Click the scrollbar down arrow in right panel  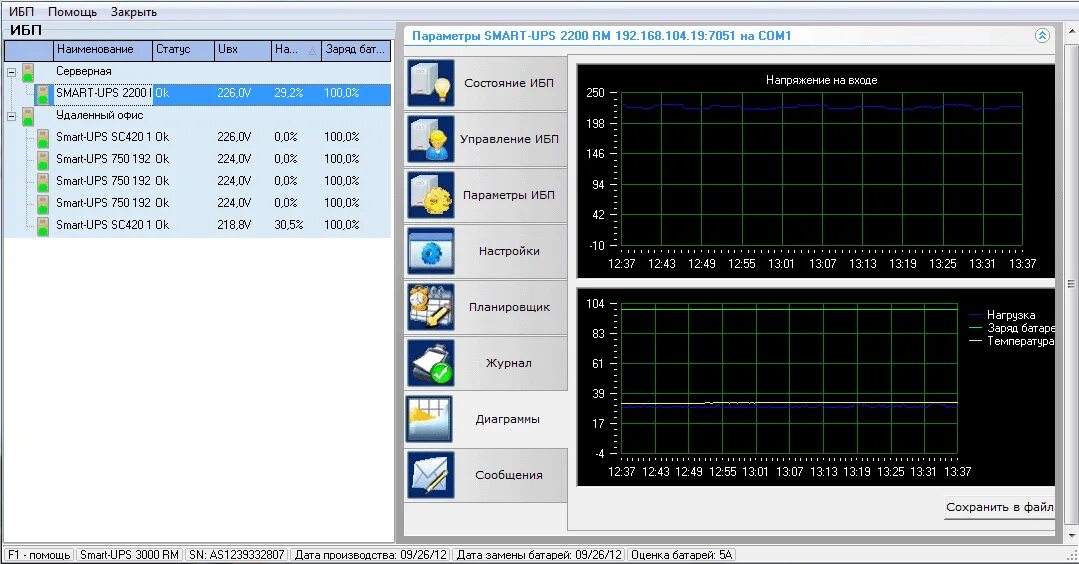(x=1071, y=535)
